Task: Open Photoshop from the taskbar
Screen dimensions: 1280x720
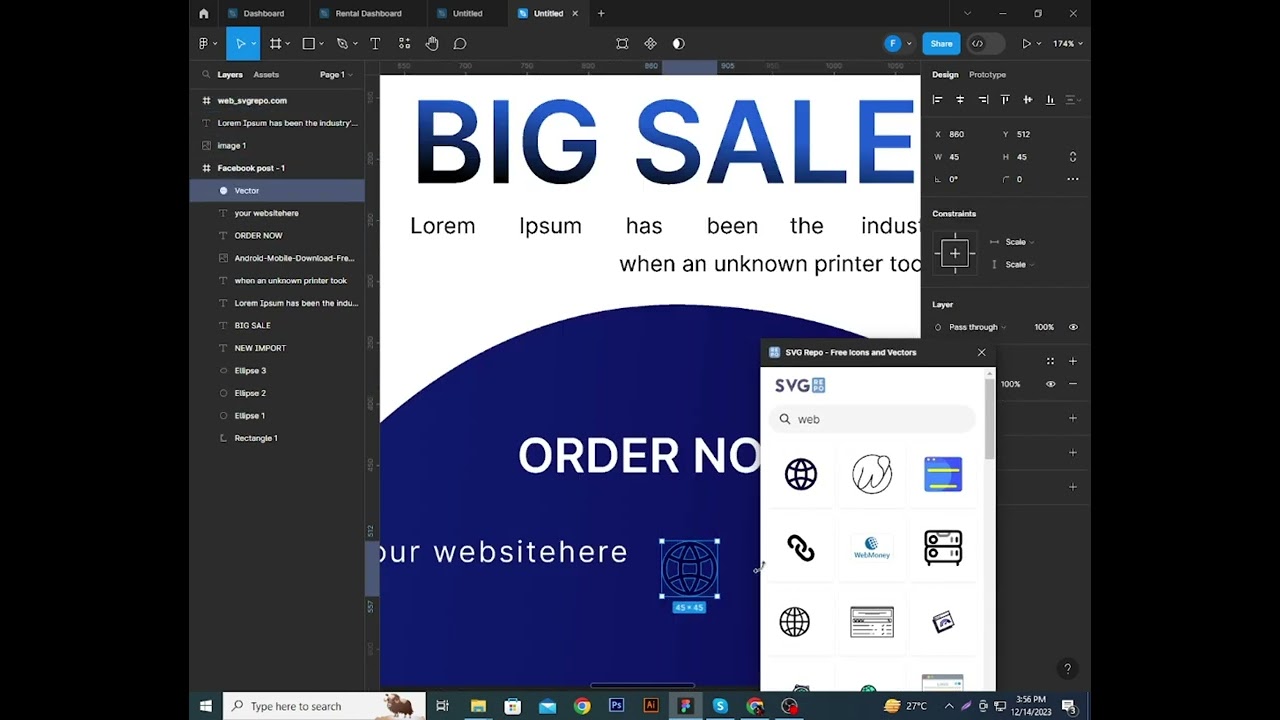Action: [617, 706]
